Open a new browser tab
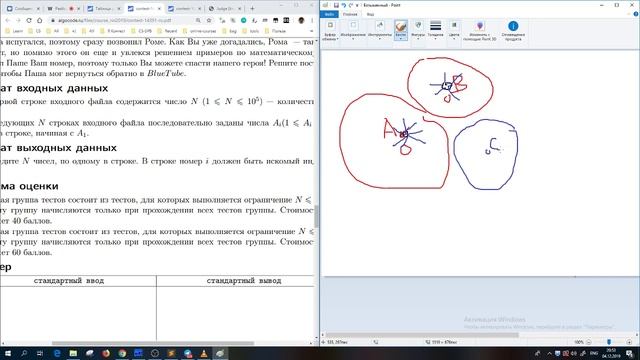 click(252, 8)
